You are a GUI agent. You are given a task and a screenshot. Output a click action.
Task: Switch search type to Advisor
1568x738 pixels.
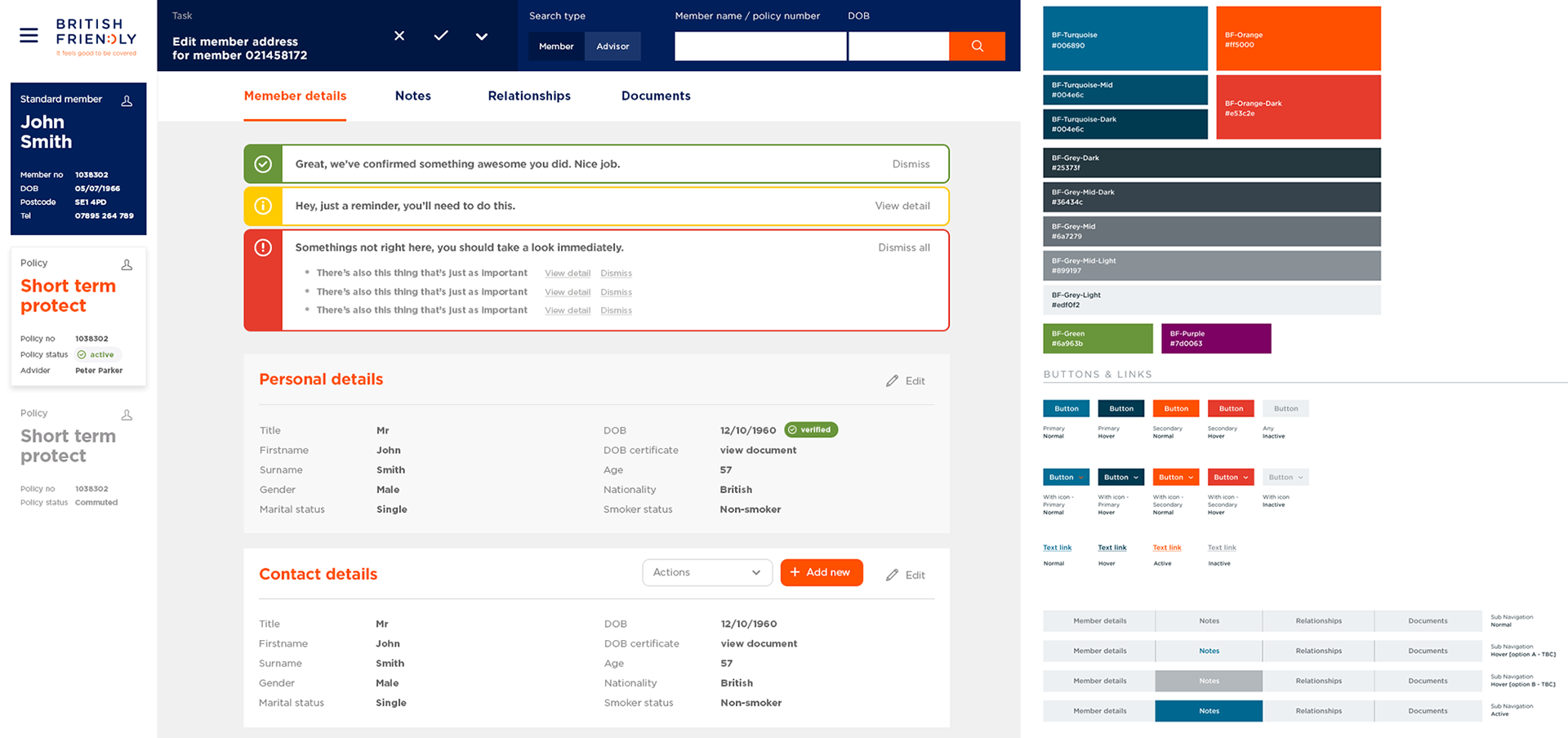(x=612, y=47)
